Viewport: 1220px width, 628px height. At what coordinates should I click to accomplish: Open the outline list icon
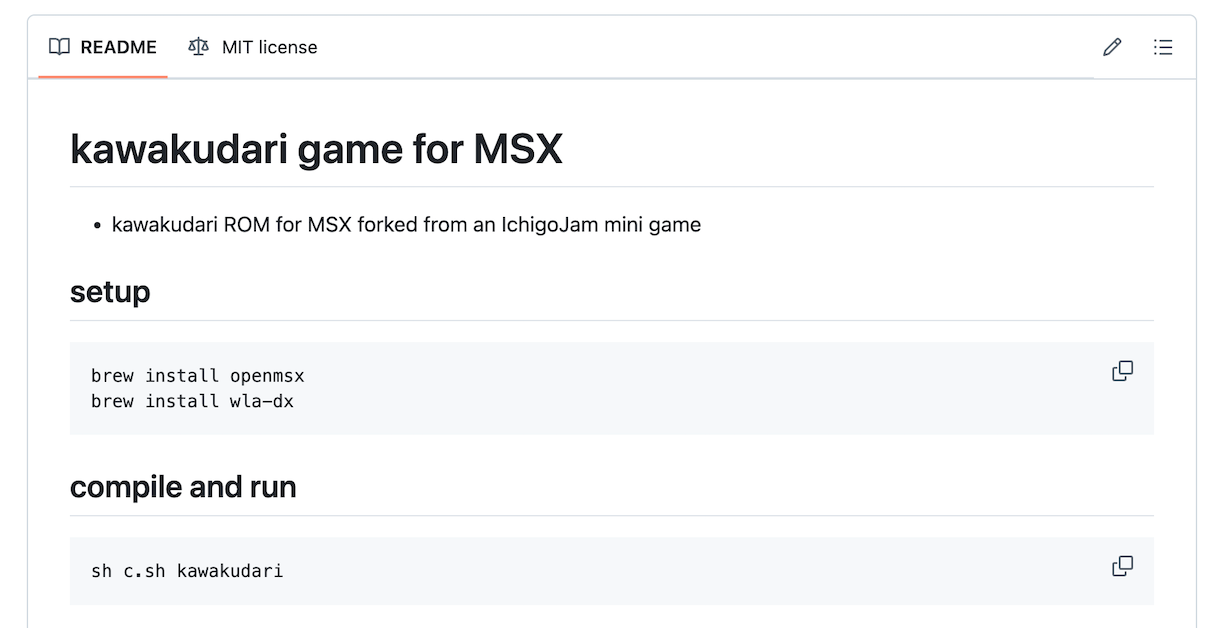1163,47
